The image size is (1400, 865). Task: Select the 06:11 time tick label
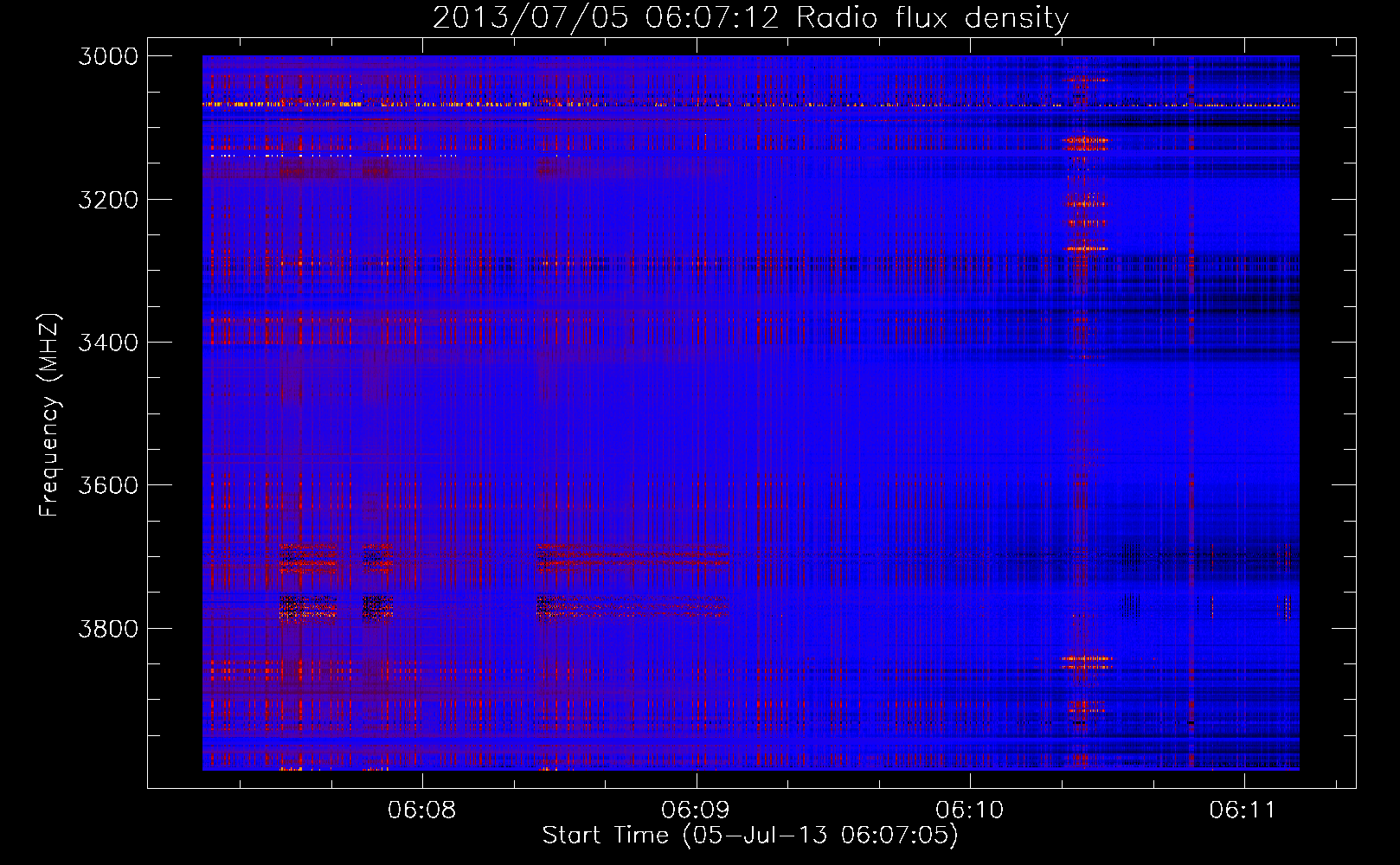pyautogui.click(x=1243, y=811)
